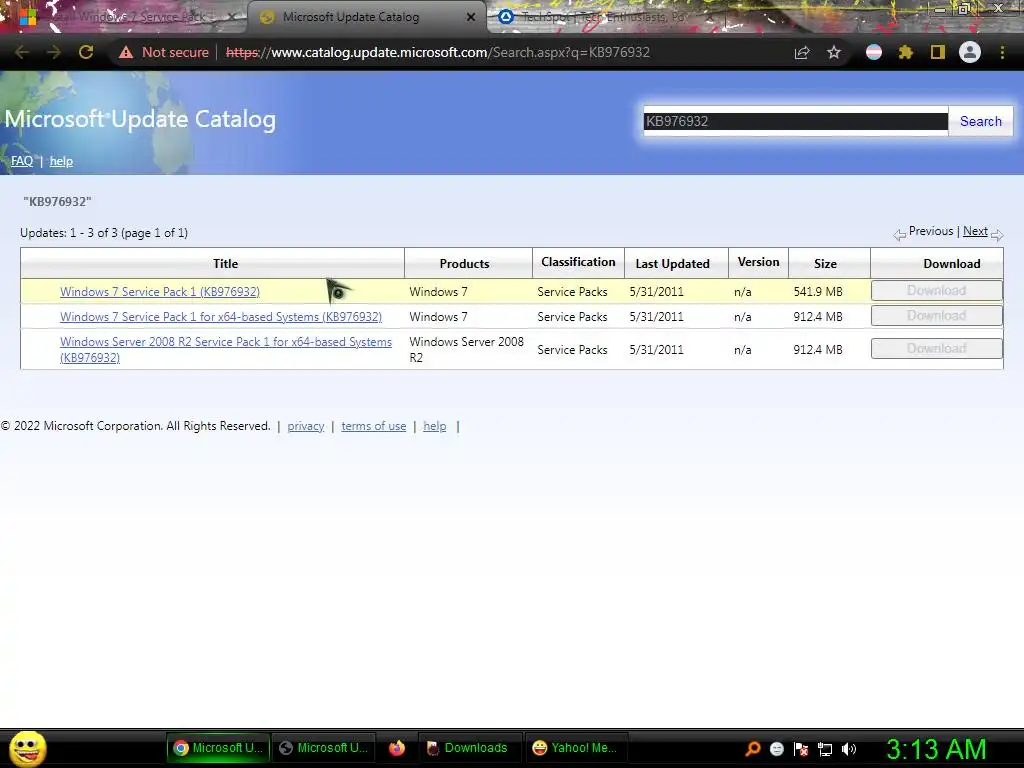Download the 541.9 MB Windows 7 Service Pack

click(936, 291)
